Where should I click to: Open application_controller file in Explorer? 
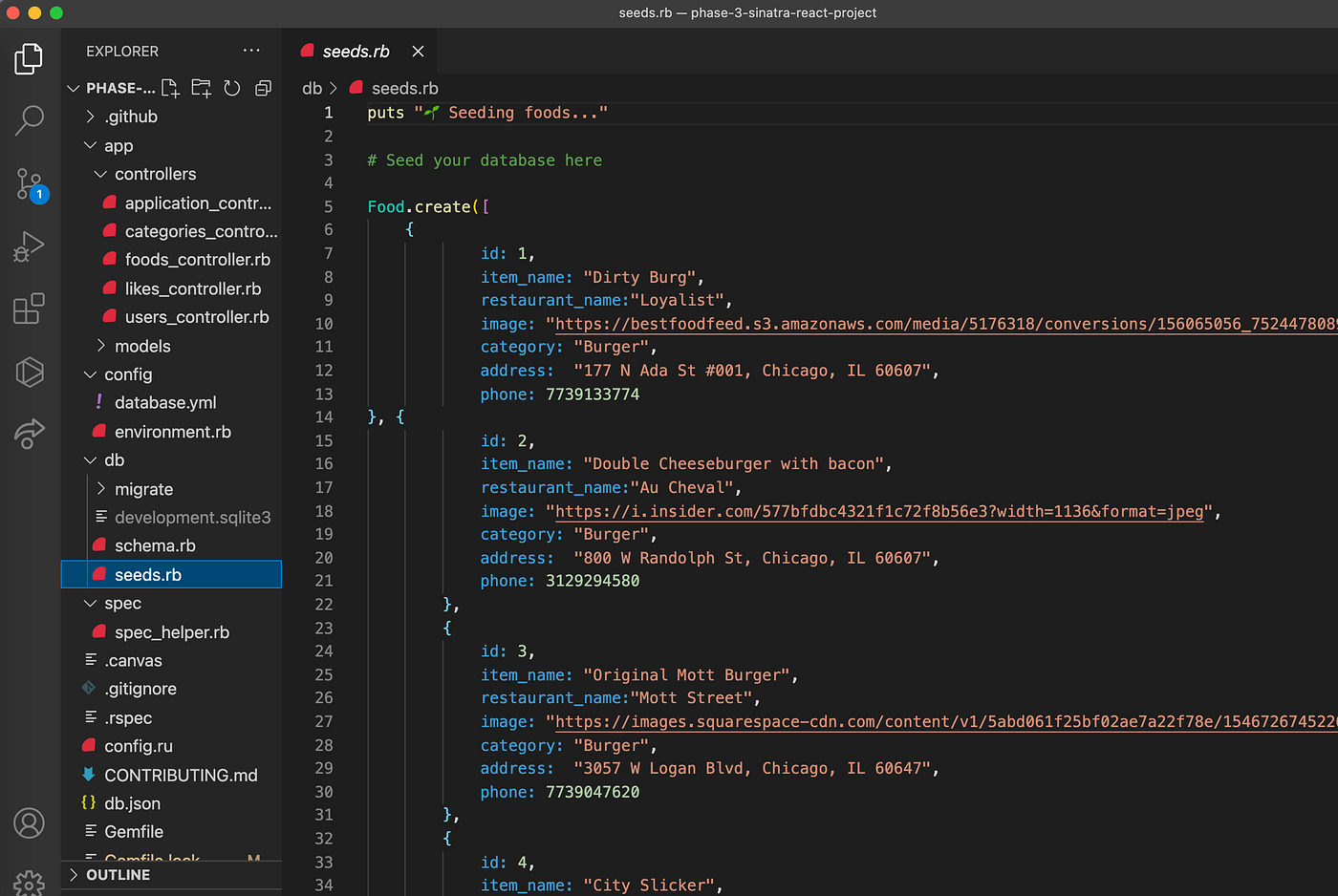(x=171, y=203)
